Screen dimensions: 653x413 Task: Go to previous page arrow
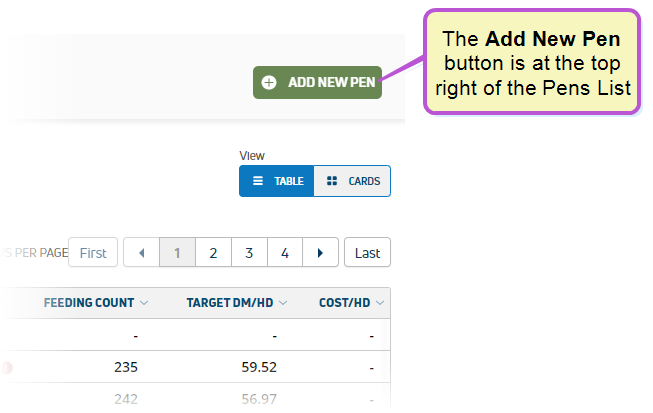click(x=142, y=253)
